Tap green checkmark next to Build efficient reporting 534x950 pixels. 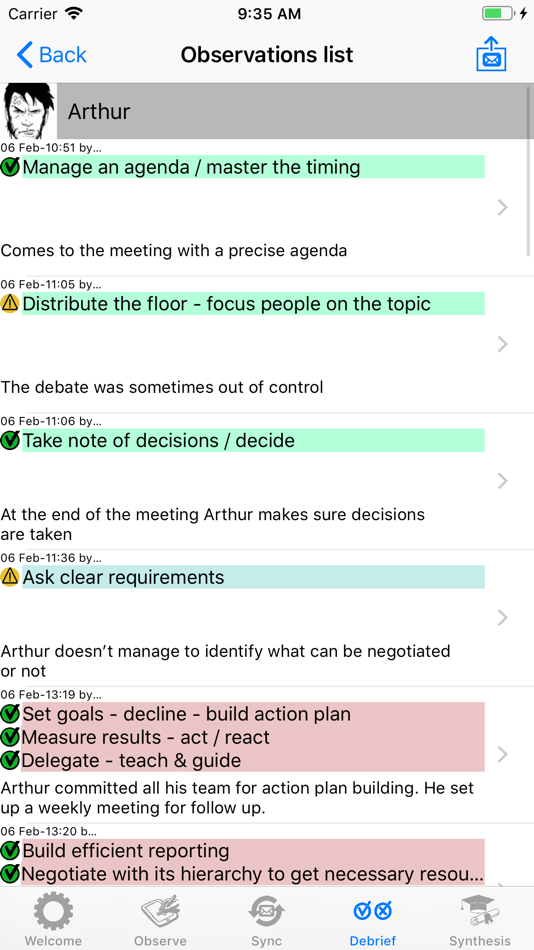[10, 851]
